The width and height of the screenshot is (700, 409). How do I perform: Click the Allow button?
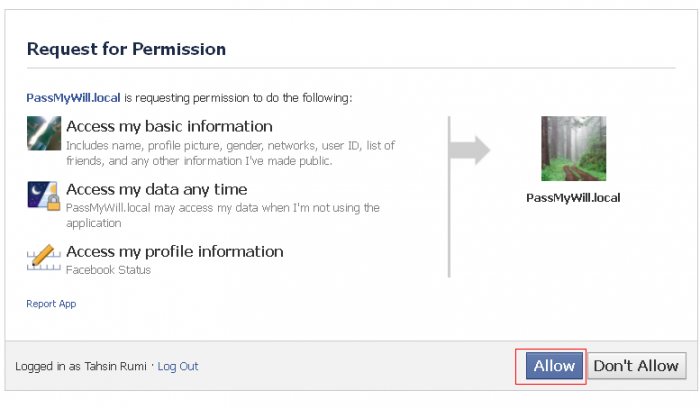pyautogui.click(x=554, y=366)
